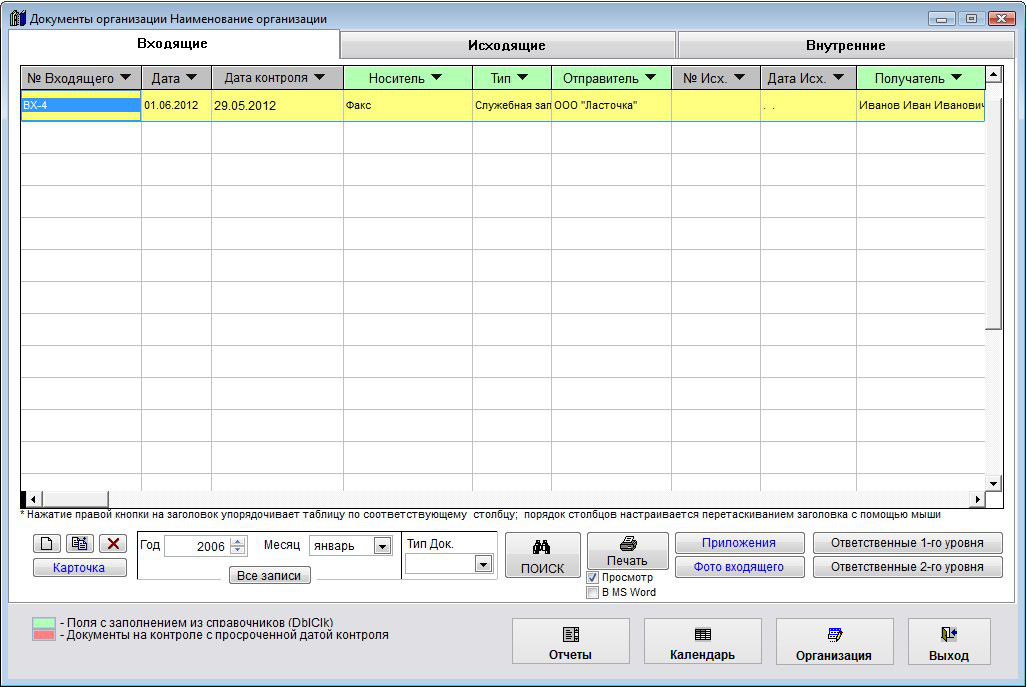Click the Все записи button
Viewport: 1027px width, 687px height.
[x=269, y=575]
